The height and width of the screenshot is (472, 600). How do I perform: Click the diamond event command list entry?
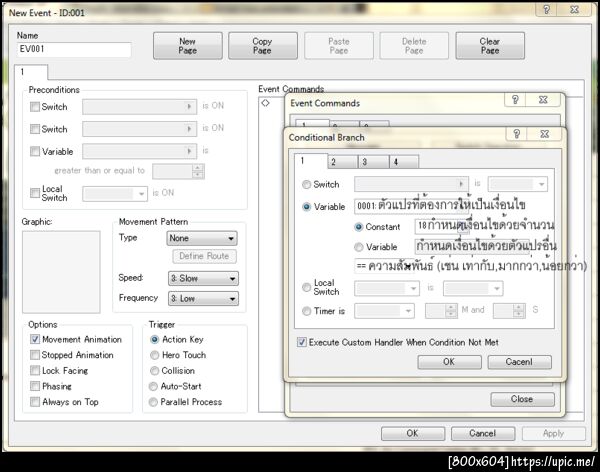coord(265,103)
